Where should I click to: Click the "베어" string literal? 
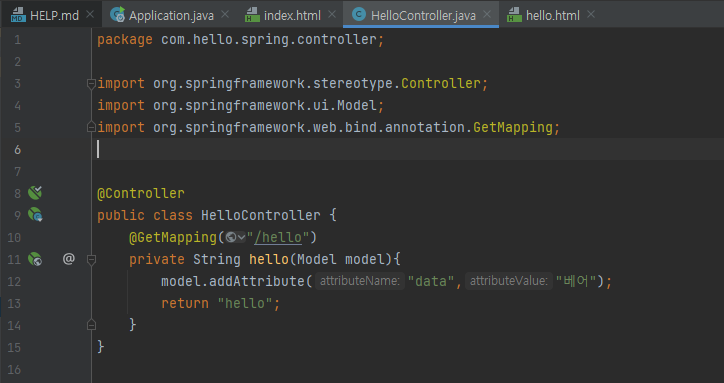(576, 281)
